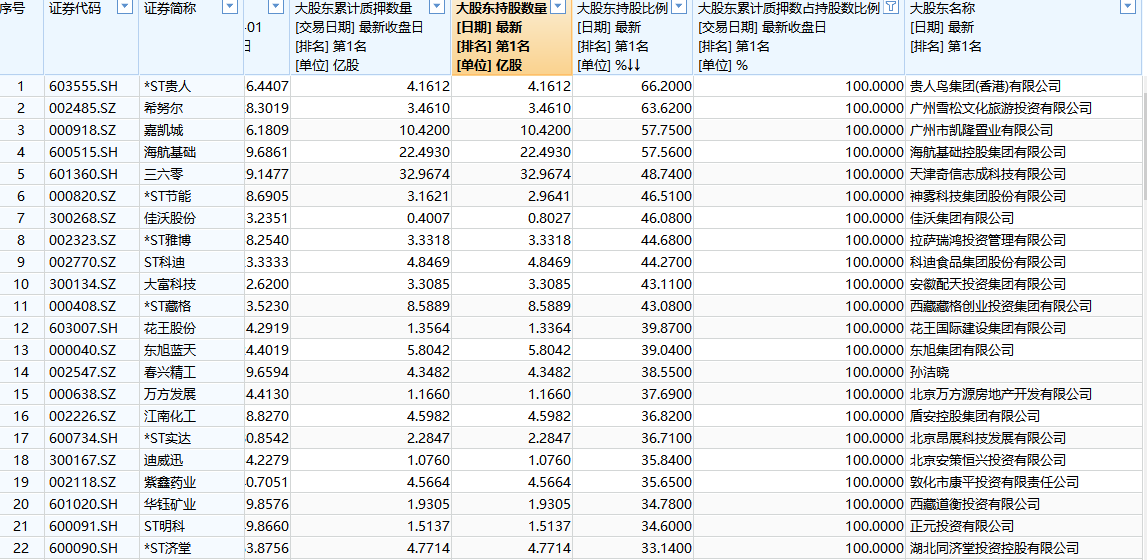The width and height of the screenshot is (1147, 560).
Task: Select shareholder 天津奇信志成科技有限公司
Action: (988, 174)
